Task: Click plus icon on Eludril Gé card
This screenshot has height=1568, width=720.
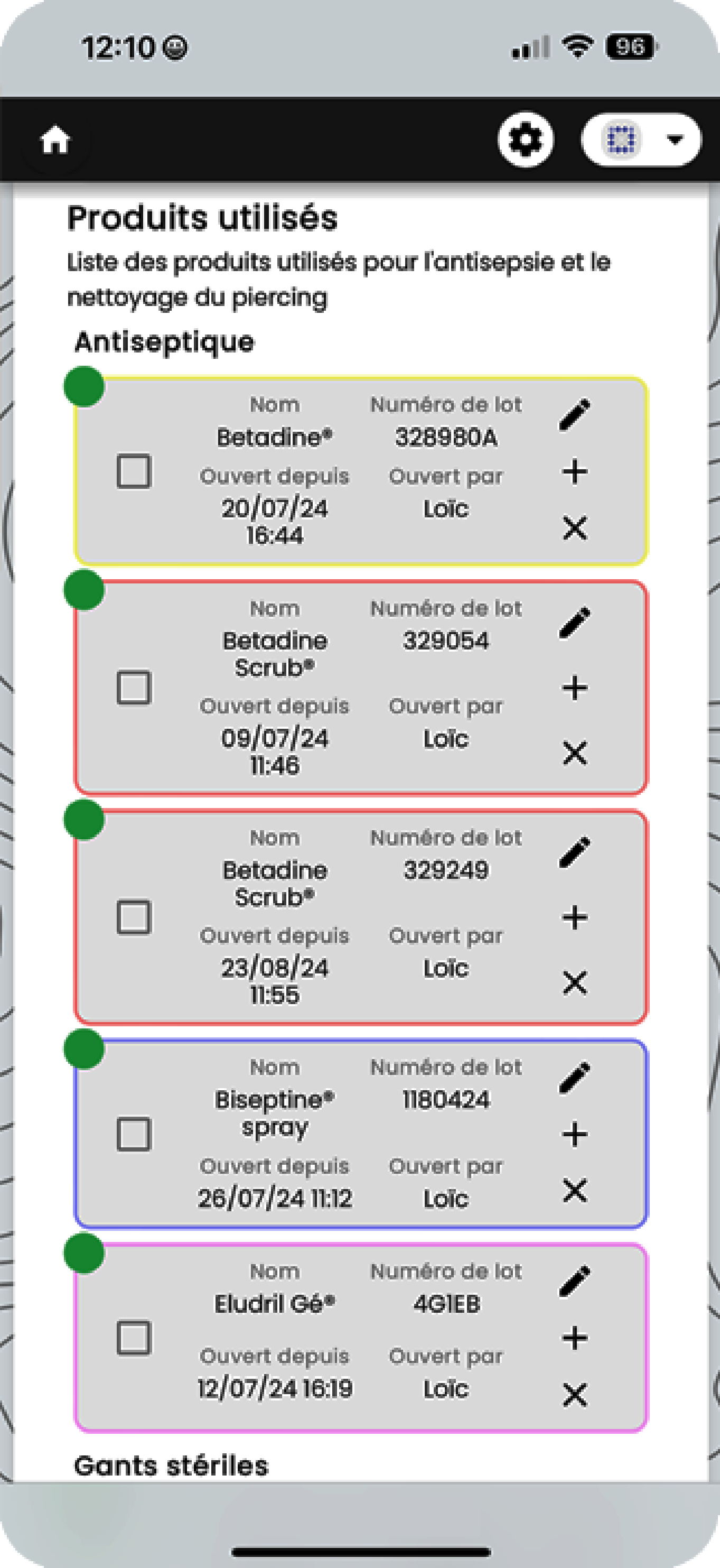Action: 575,1338
